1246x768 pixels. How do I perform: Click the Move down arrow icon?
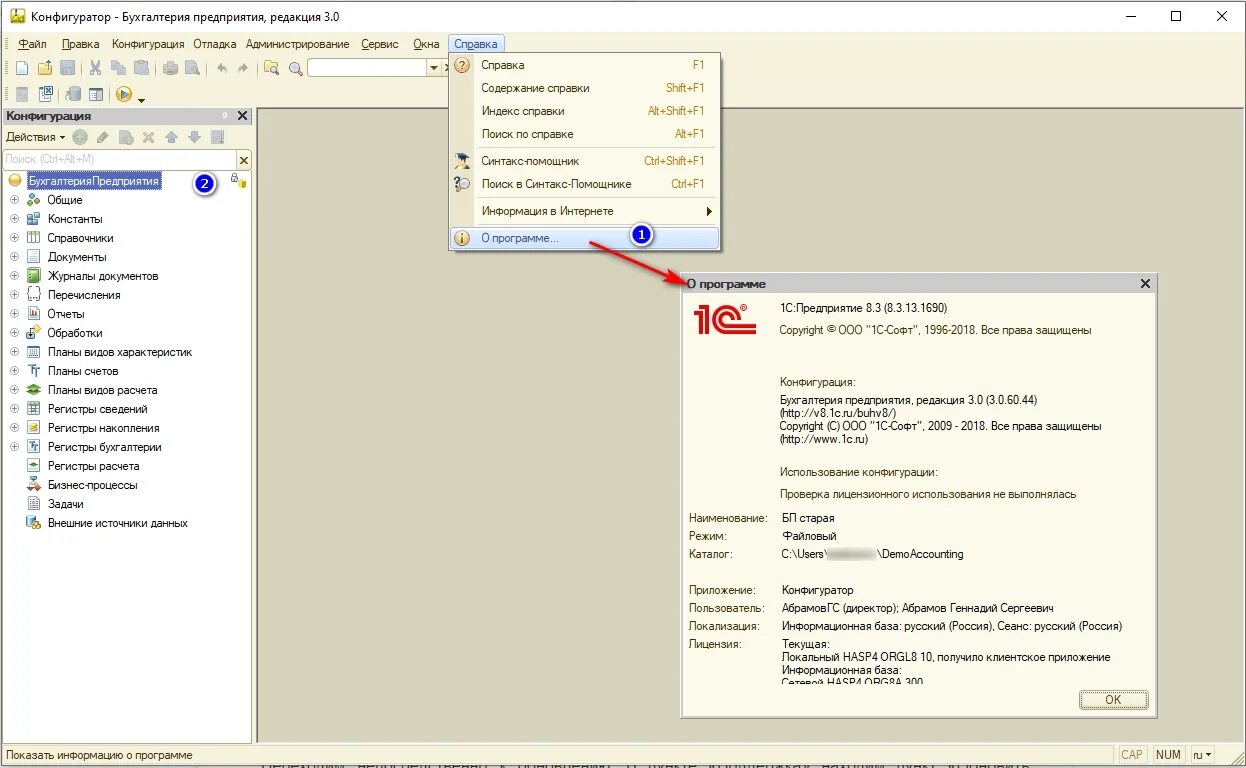pyautogui.click(x=194, y=137)
